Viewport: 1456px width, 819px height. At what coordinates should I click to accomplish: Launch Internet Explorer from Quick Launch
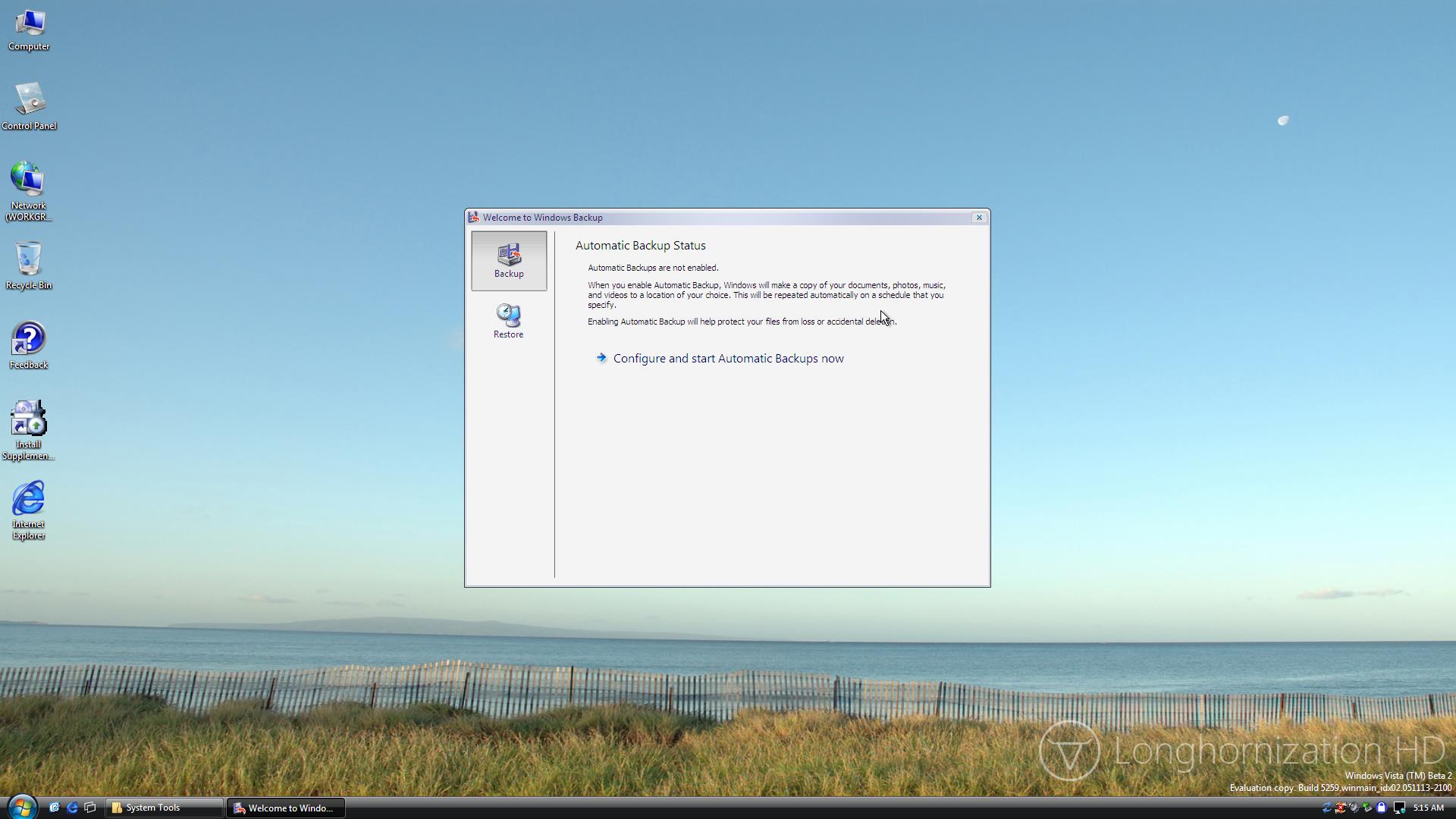click(72, 808)
